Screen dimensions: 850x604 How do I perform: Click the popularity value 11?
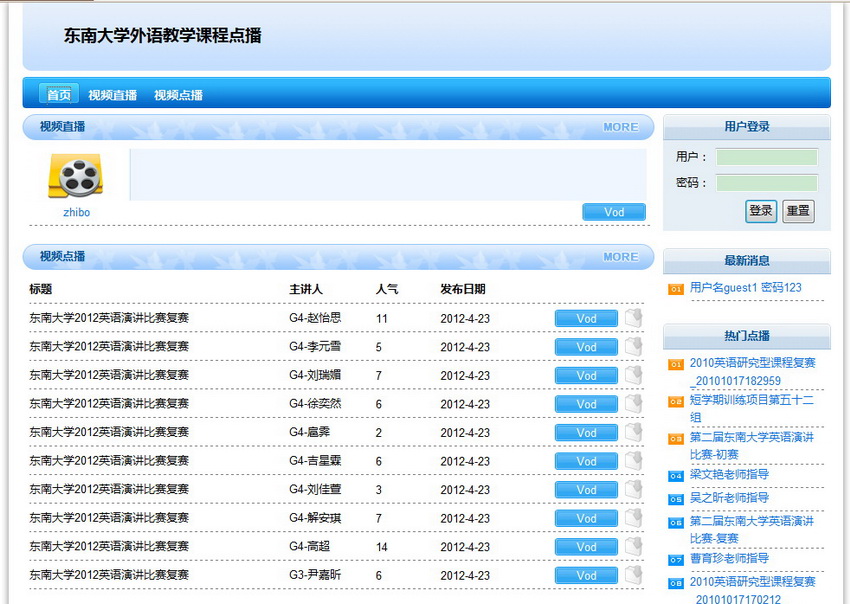[382, 319]
